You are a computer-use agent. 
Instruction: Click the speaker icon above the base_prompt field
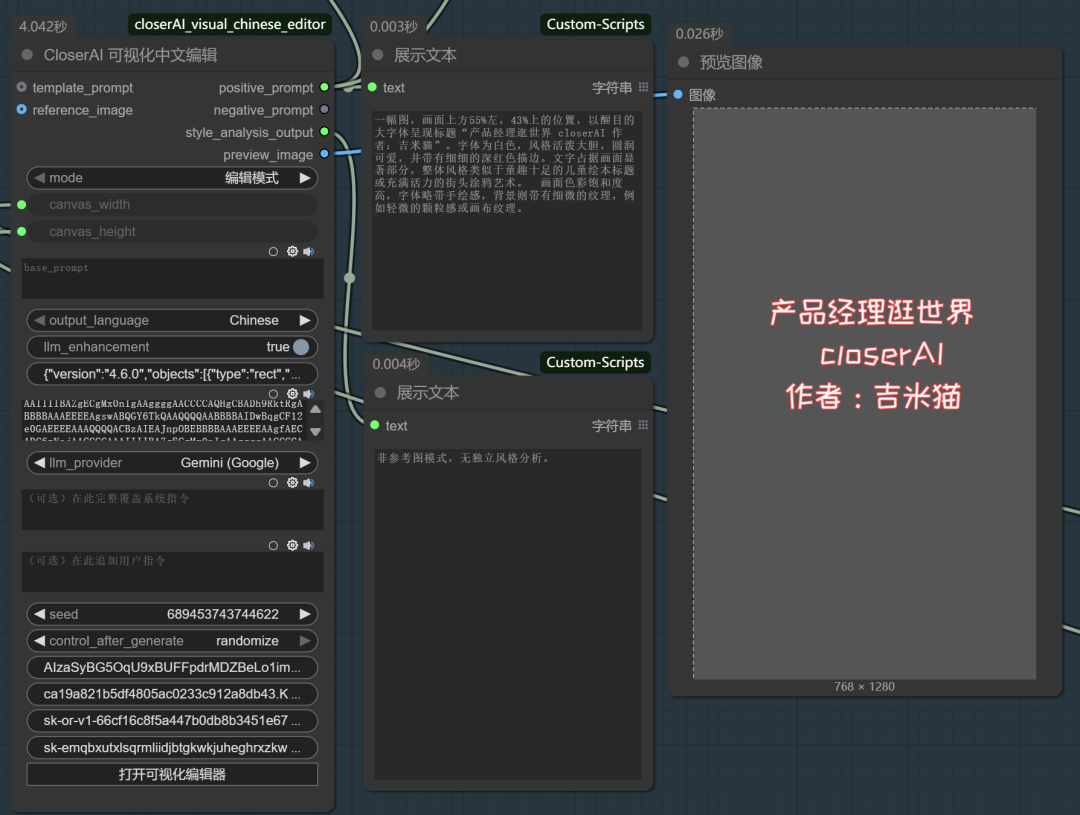pyautogui.click(x=309, y=251)
